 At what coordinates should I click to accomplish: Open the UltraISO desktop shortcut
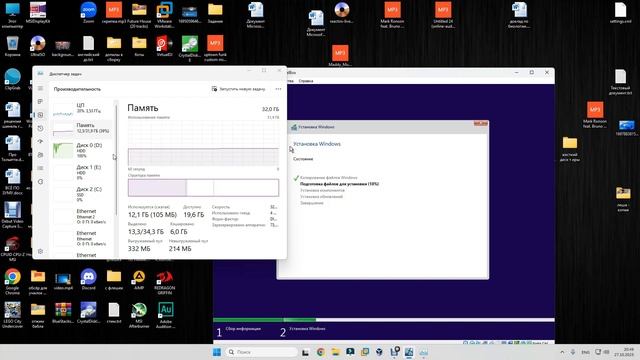[38, 46]
